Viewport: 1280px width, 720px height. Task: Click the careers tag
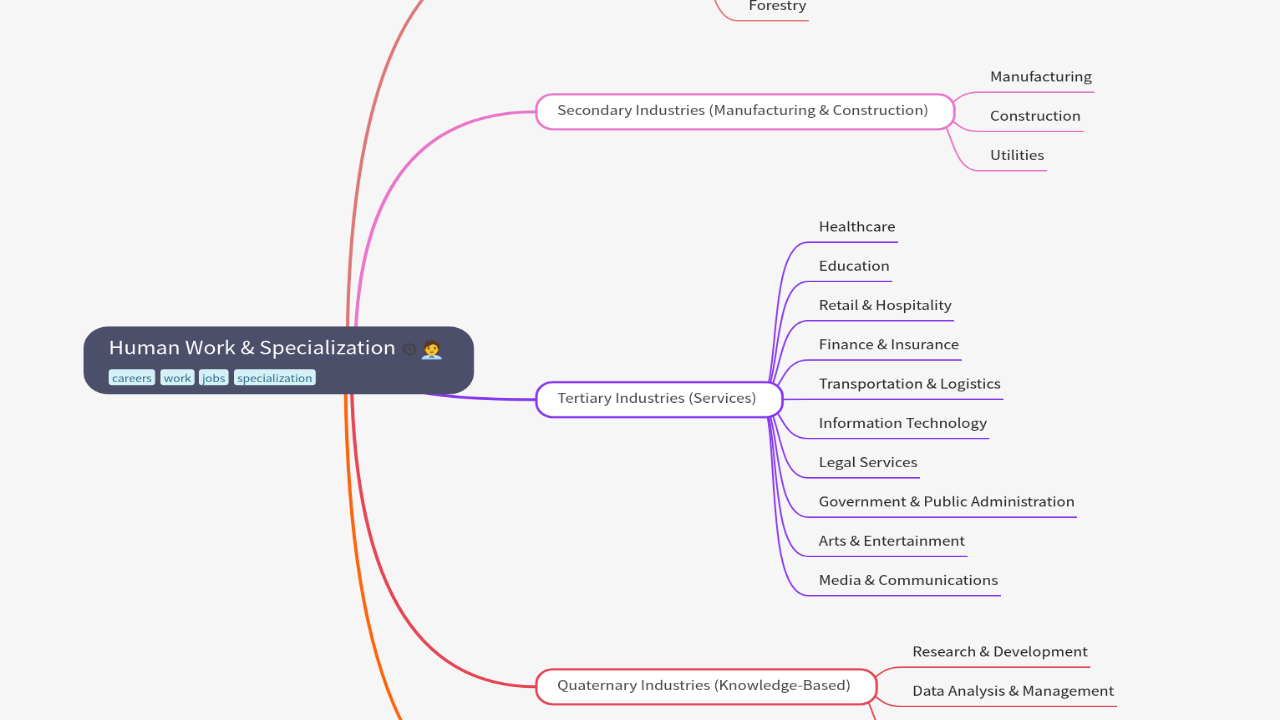pyautogui.click(x=132, y=378)
